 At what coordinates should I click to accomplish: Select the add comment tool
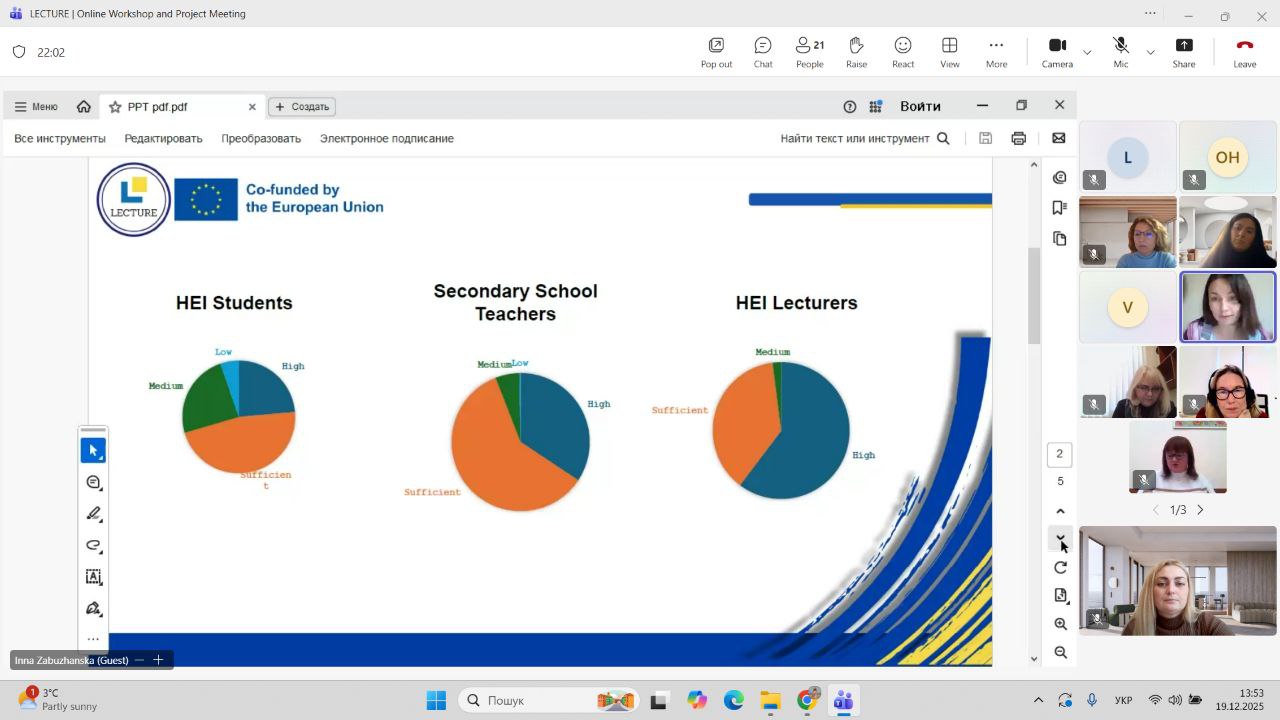click(x=94, y=483)
